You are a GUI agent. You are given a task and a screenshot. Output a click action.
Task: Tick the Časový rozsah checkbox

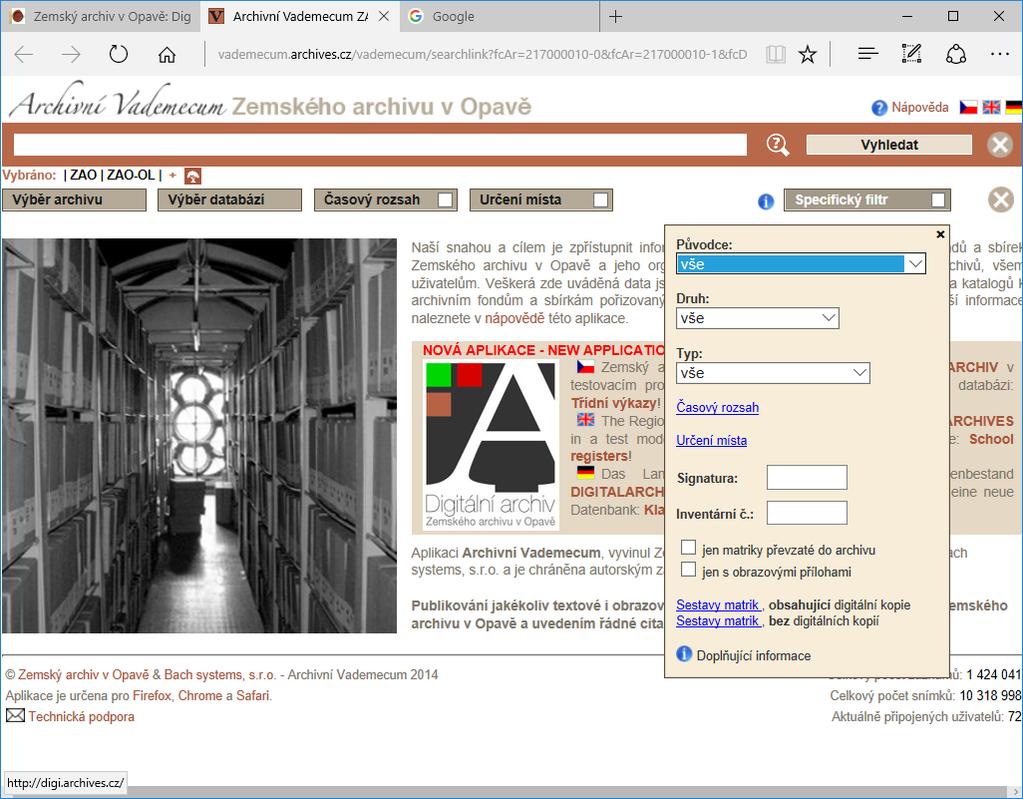[x=446, y=200]
